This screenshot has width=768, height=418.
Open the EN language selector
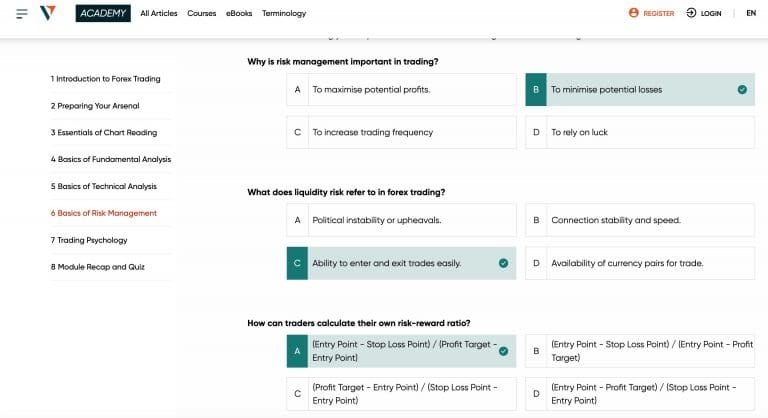pos(751,13)
